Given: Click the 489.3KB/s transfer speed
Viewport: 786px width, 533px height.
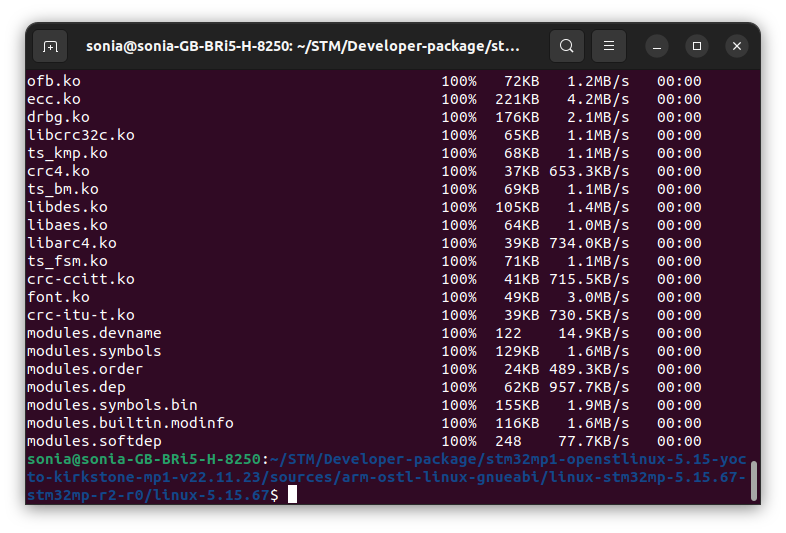Looking at the screenshot, I should 589,370.
